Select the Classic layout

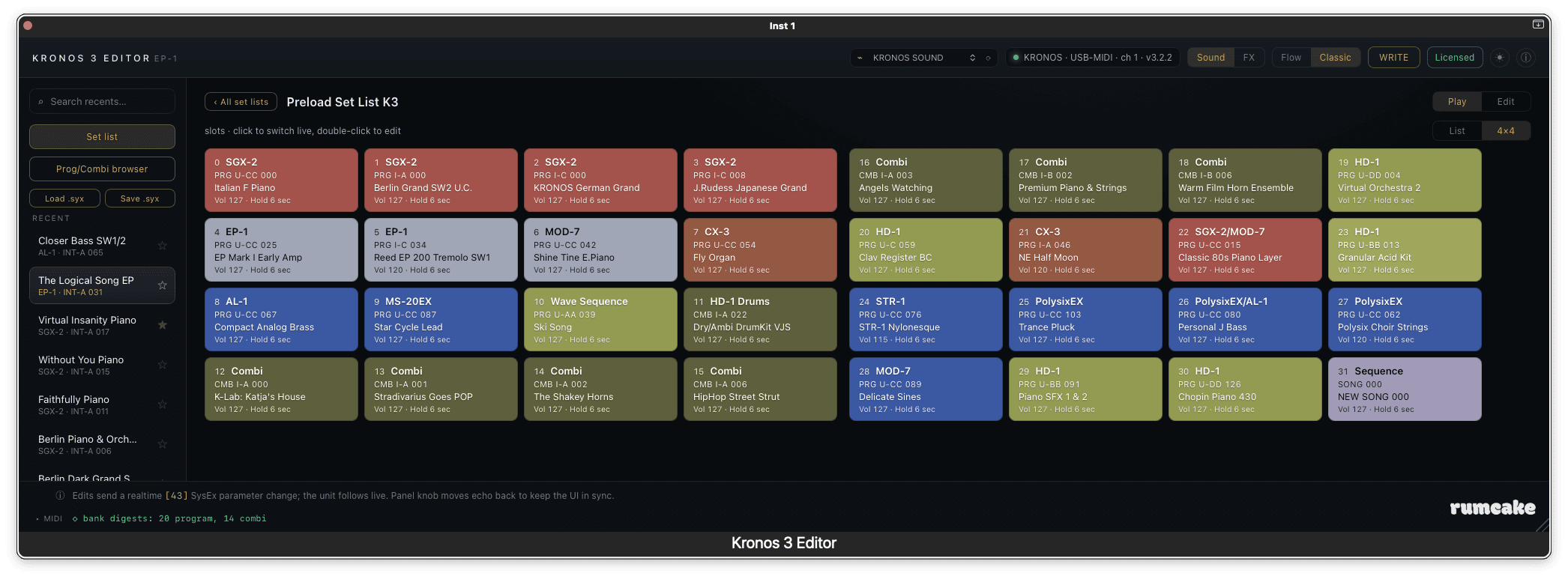tap(1335, 58)
